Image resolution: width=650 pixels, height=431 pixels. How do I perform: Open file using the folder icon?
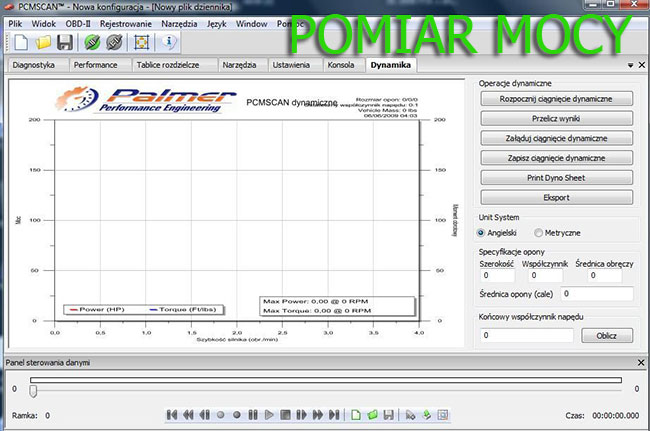pyautogui.click(x=43, y=42)
